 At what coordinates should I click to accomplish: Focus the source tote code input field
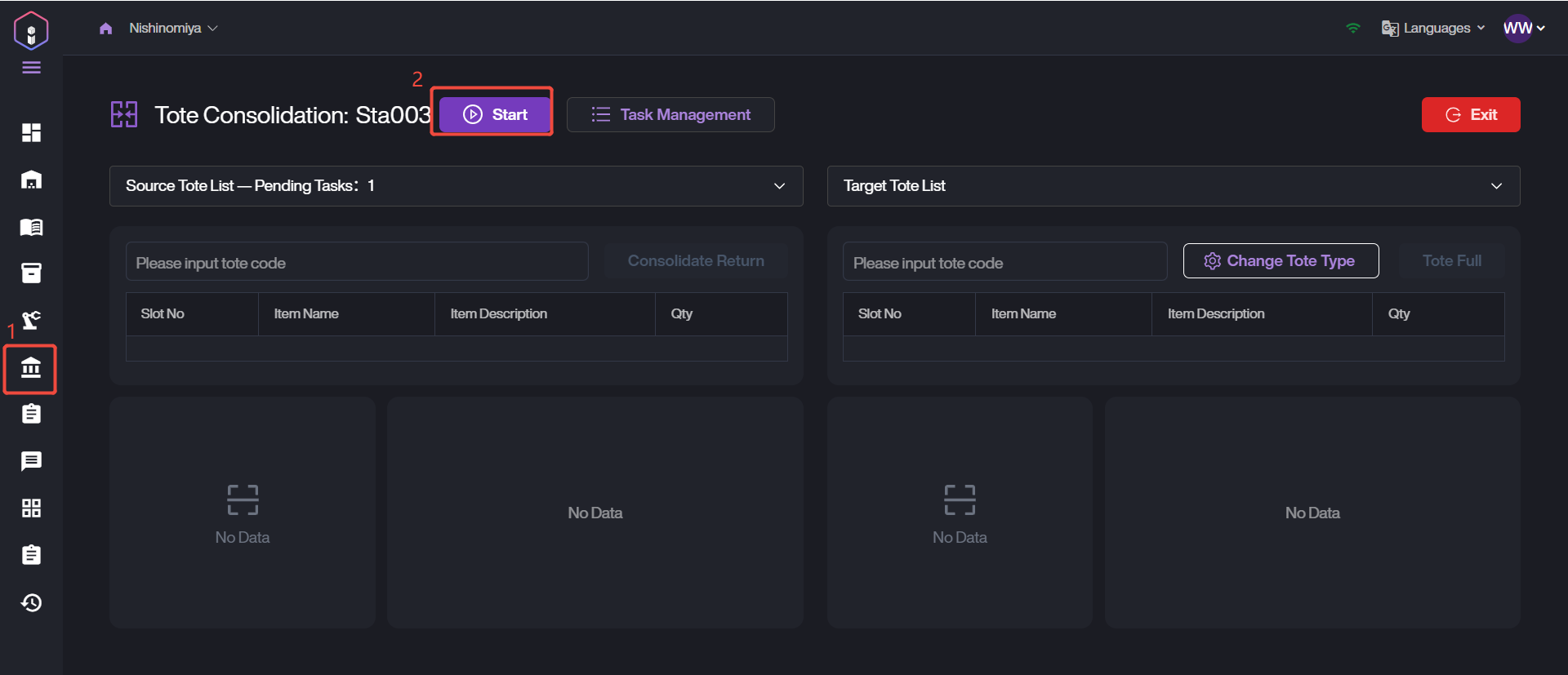pyautogui.click(x=357, y=263)
